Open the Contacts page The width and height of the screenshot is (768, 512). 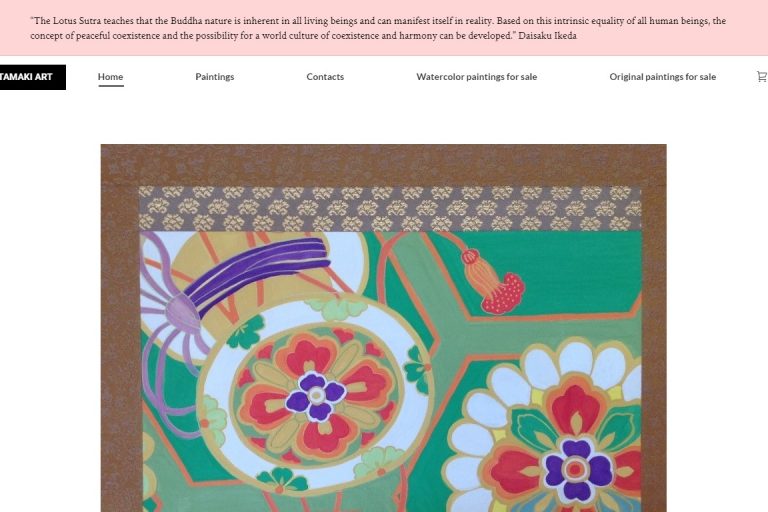click(325, 76)
